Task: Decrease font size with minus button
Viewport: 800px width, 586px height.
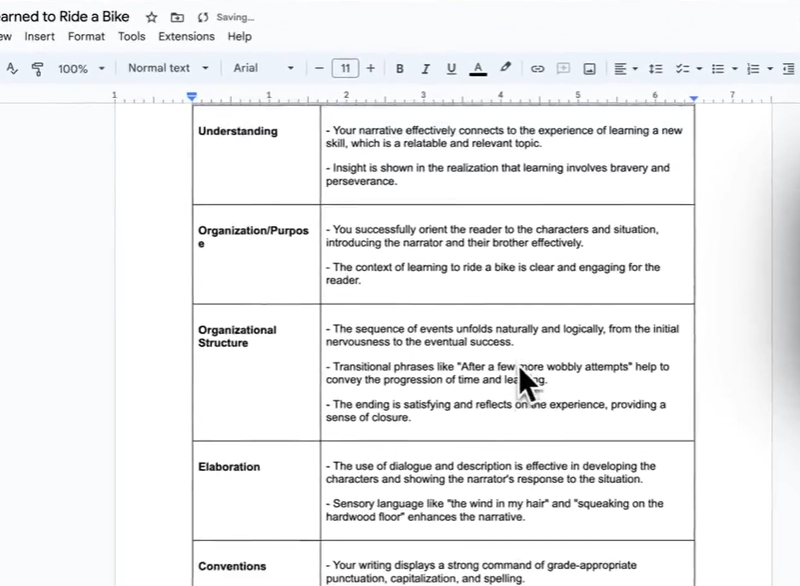Action: pyautogui.click(x=319, y=68)
